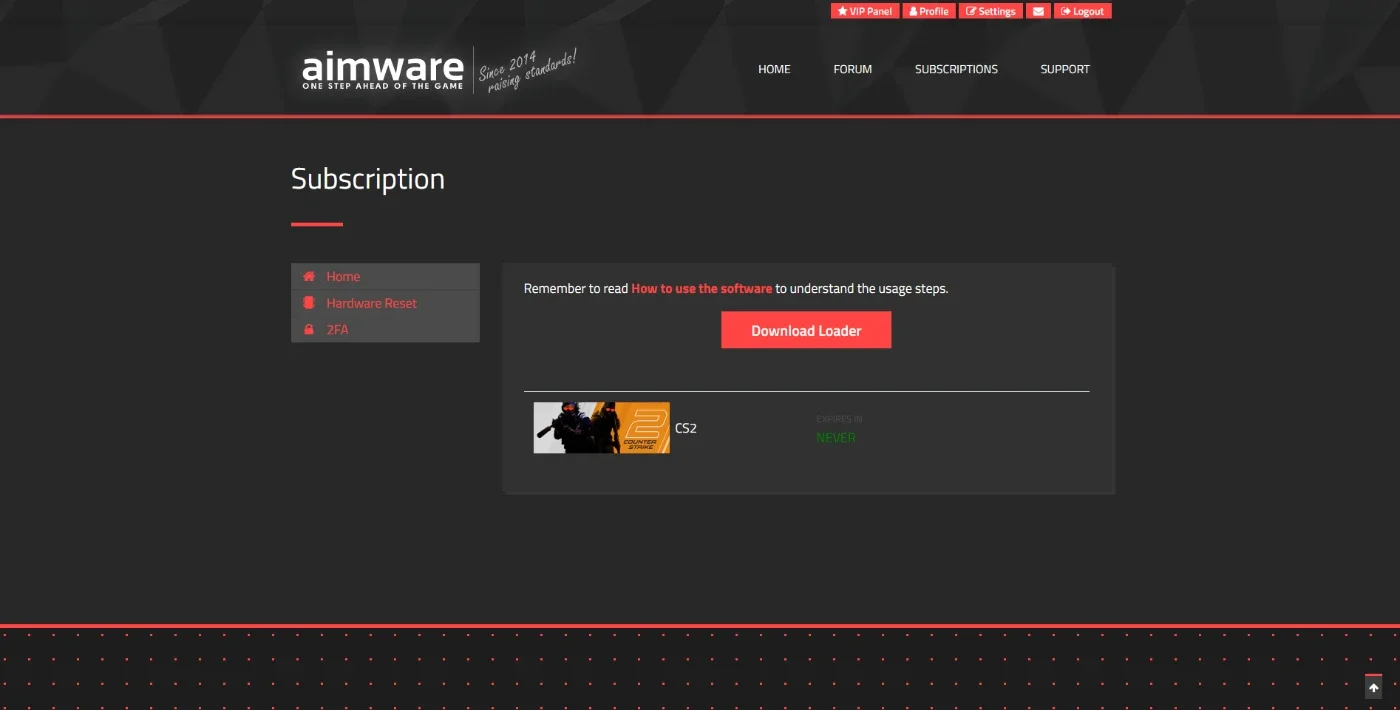Screen dimensions: 1400x710
Task: Open the Settings button
Action: pos(991,11)
